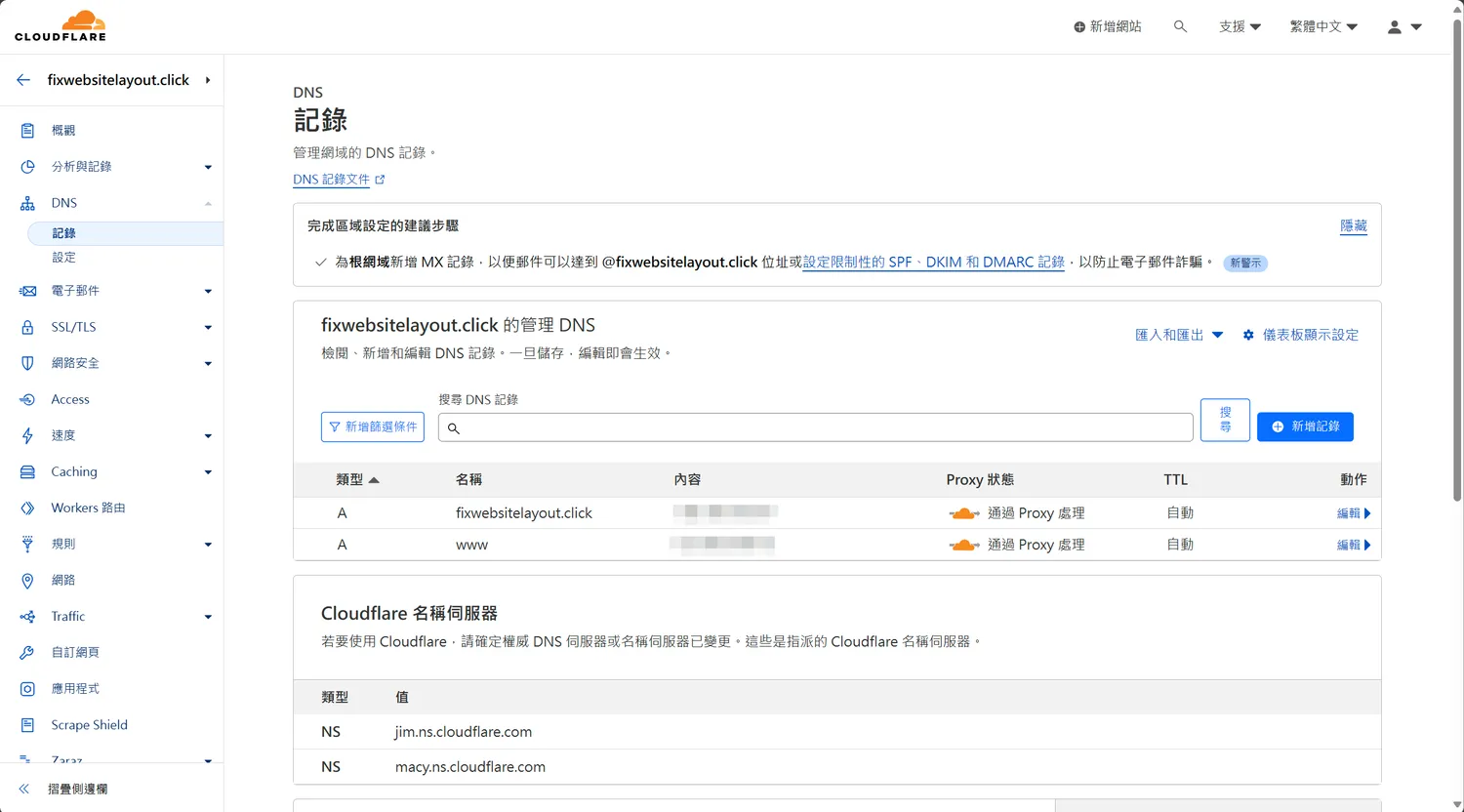
Task: Click the Access sidebar icon
Action: point(27,399)
